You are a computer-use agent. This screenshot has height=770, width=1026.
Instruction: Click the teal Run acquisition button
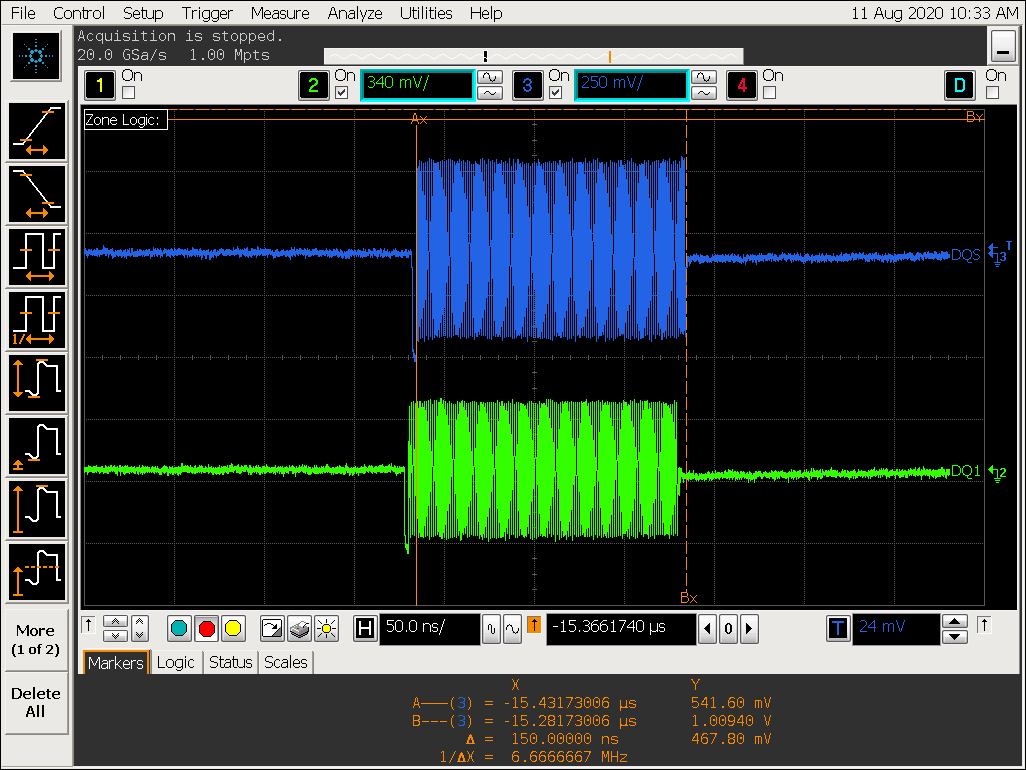point(179,629)
